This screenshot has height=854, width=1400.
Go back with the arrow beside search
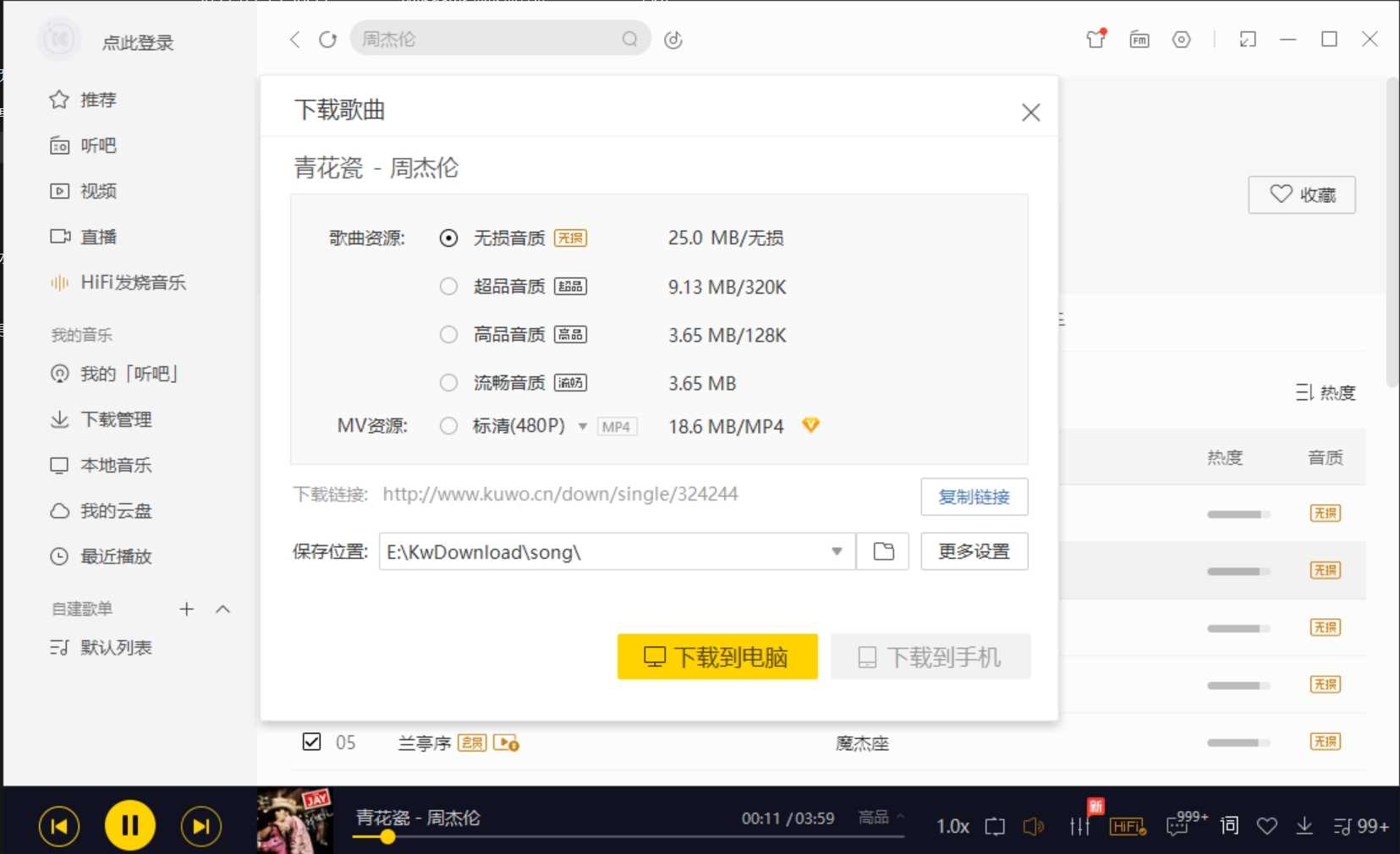[x=294, y=40]
